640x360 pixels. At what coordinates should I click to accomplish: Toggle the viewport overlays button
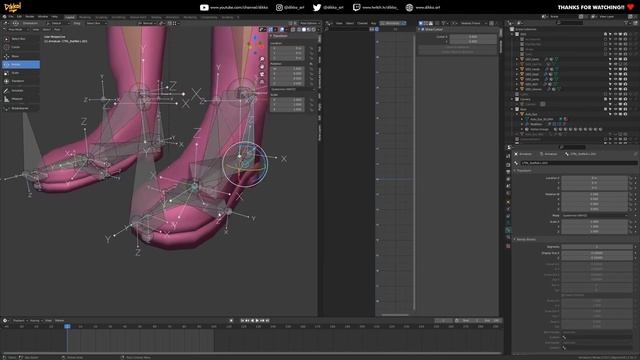[282, 29]
